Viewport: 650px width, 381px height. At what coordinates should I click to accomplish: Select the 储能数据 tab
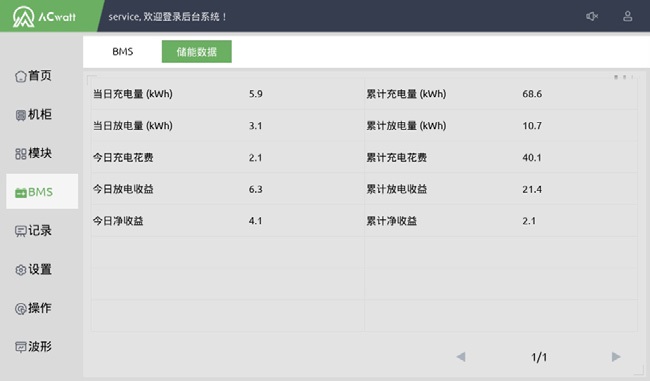[196, 51]
